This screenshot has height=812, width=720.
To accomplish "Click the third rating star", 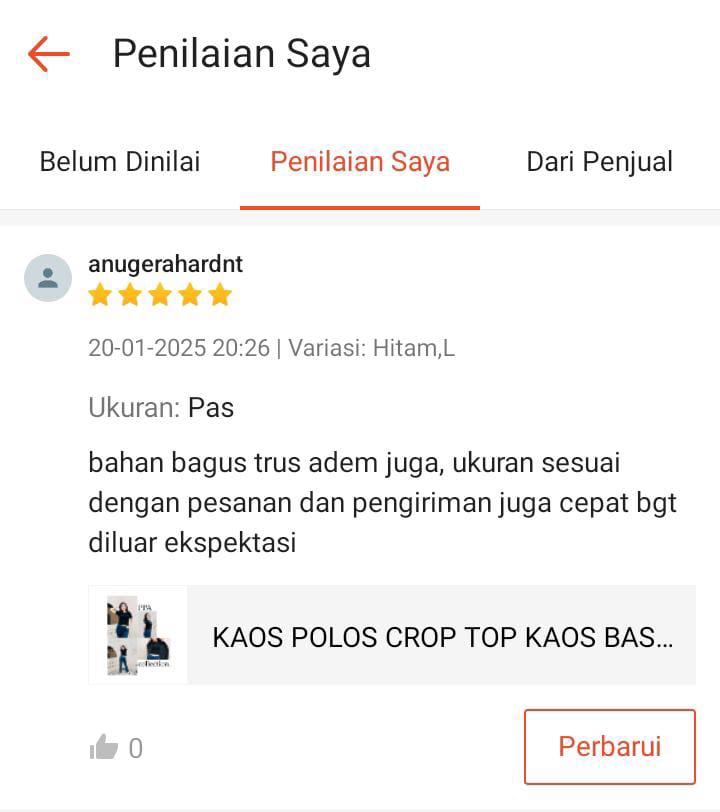I will (160, 295).
